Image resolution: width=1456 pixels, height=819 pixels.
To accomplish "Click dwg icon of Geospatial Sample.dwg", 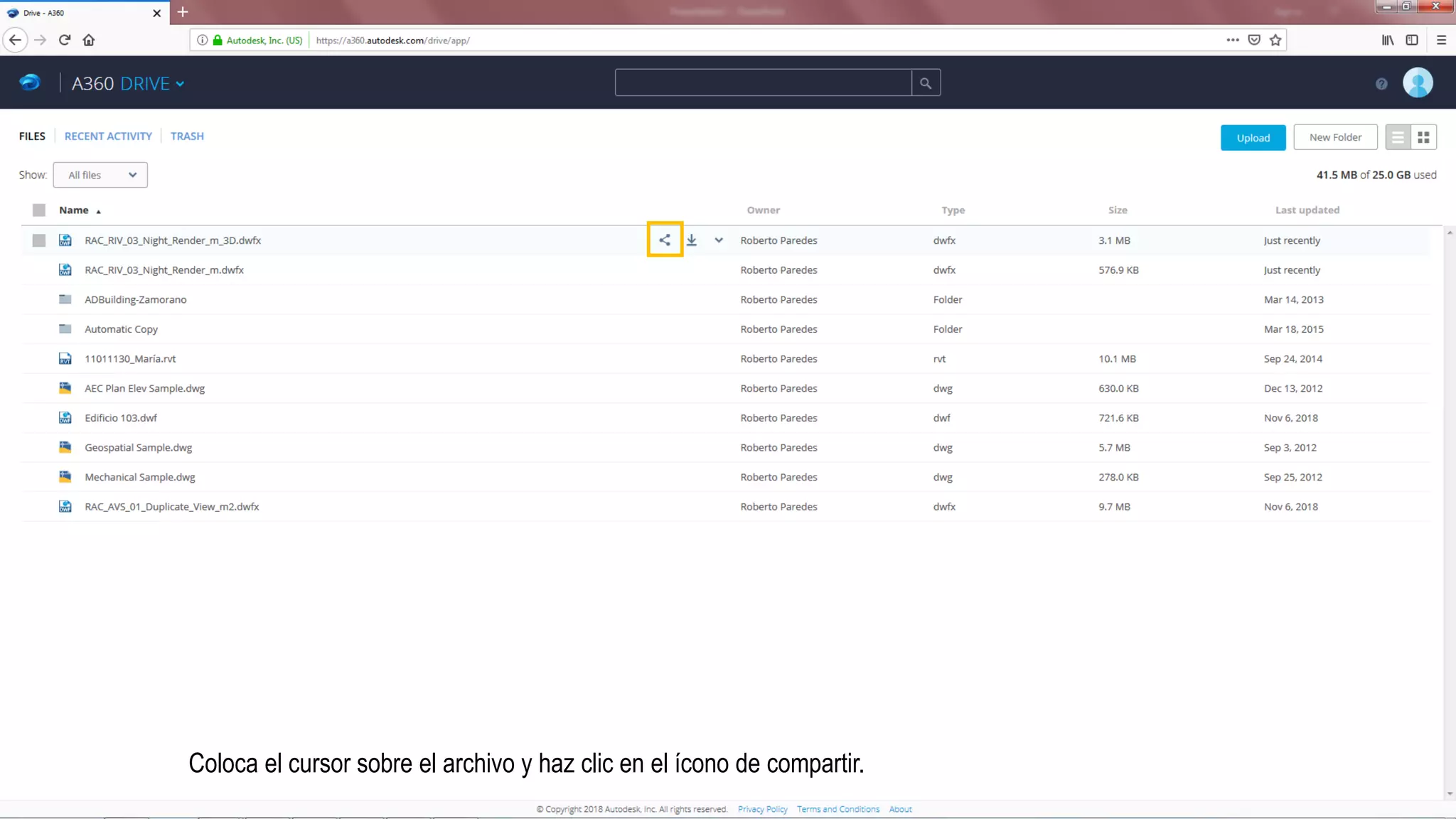I will 65,447.
